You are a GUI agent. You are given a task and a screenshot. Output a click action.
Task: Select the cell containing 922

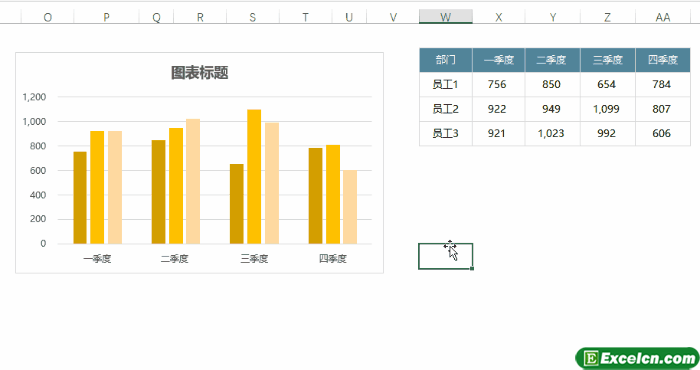499,109
